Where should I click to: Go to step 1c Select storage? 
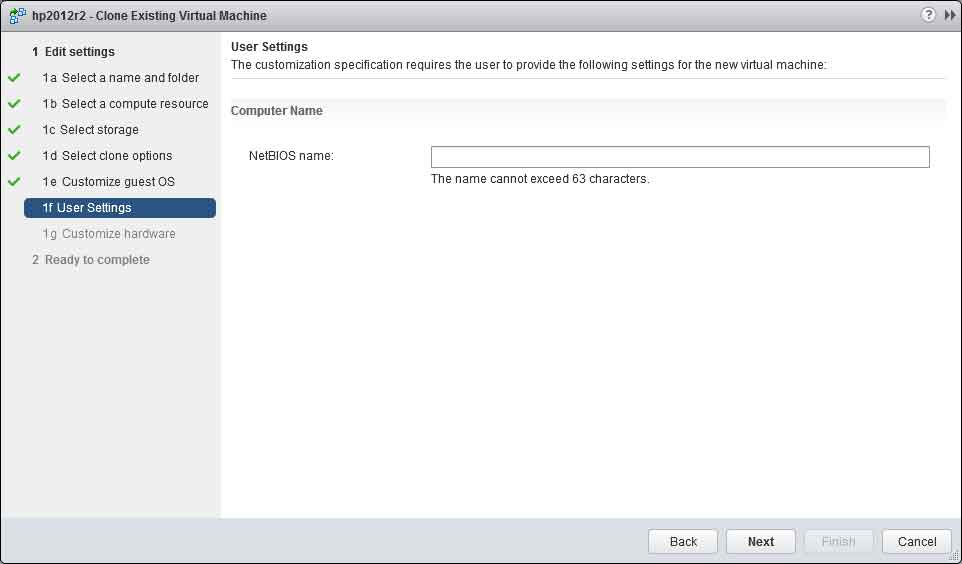90,129
